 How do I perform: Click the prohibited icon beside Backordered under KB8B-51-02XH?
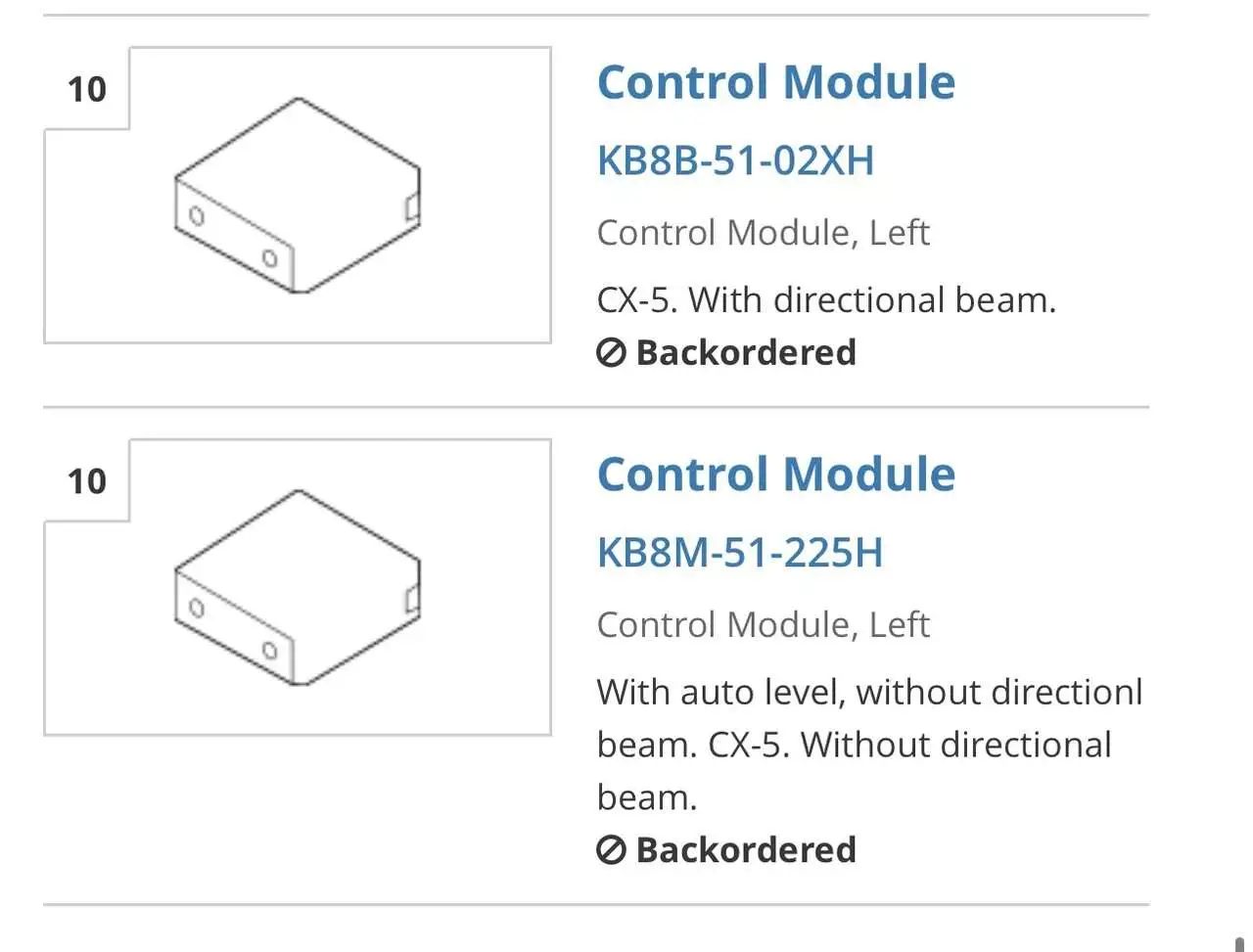611,352
